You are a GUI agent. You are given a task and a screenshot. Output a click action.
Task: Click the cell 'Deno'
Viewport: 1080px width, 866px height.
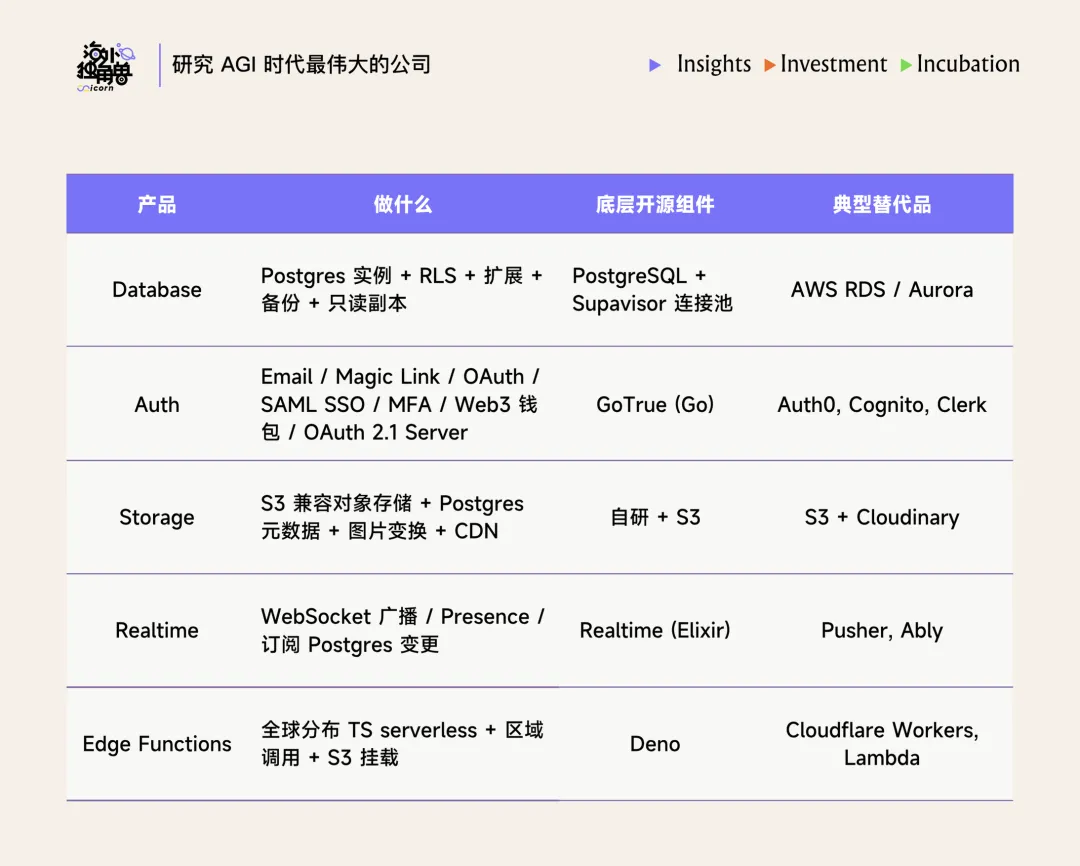click(655, 744)
